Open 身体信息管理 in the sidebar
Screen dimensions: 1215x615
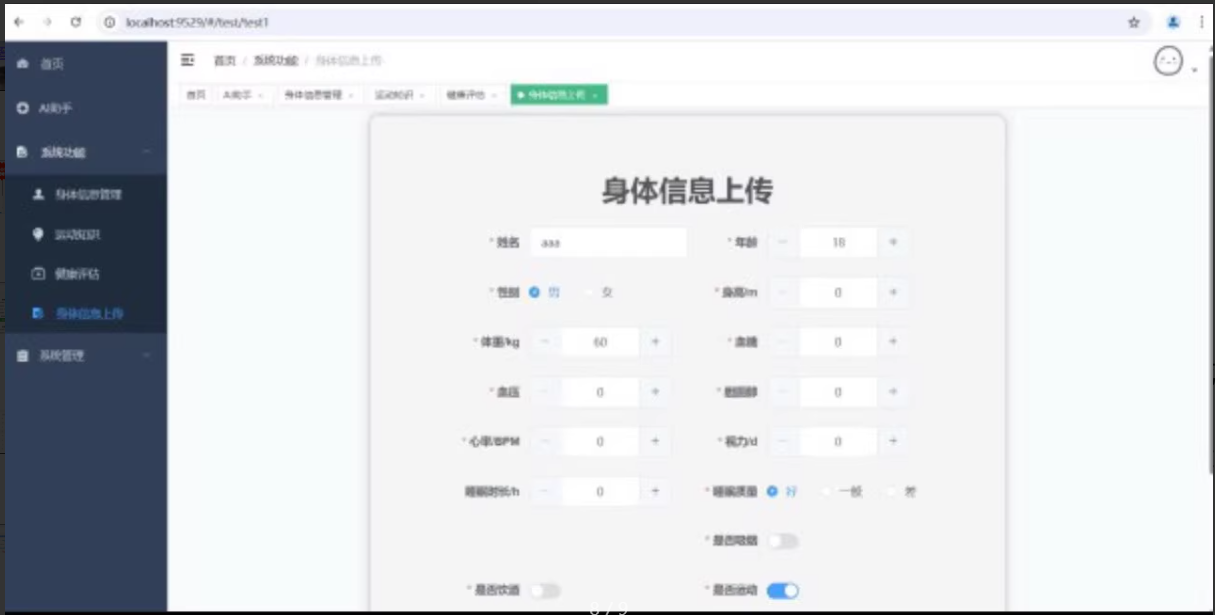pyautogui.click(x=84, y=194)
